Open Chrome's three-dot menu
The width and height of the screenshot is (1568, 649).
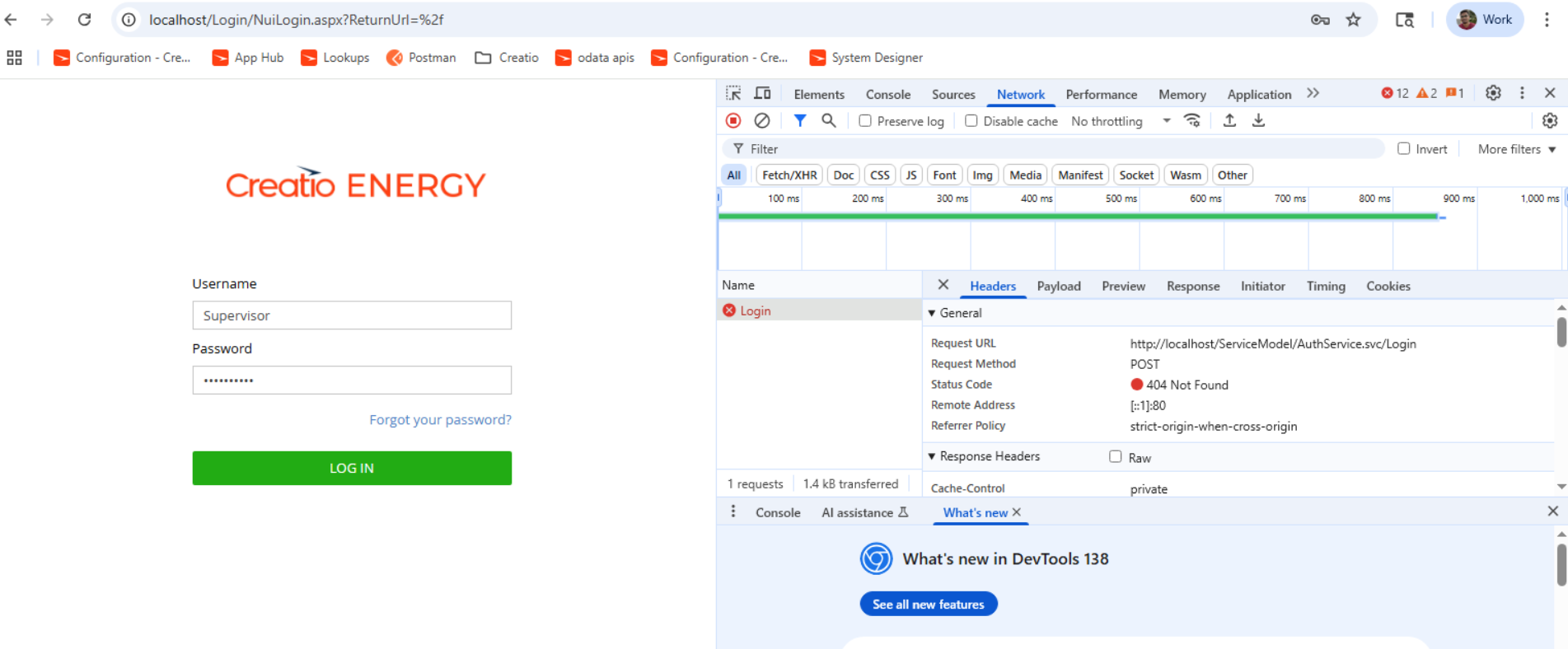[1547, 20]
